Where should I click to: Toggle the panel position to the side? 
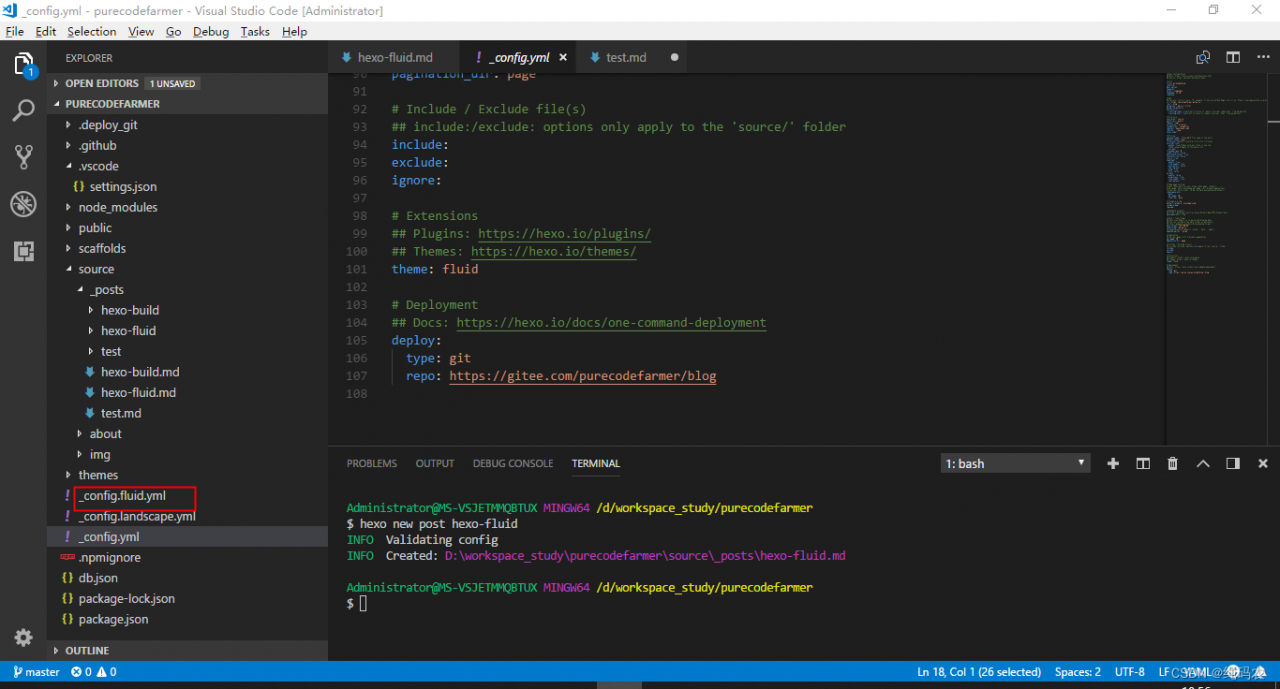[1233, 463]
